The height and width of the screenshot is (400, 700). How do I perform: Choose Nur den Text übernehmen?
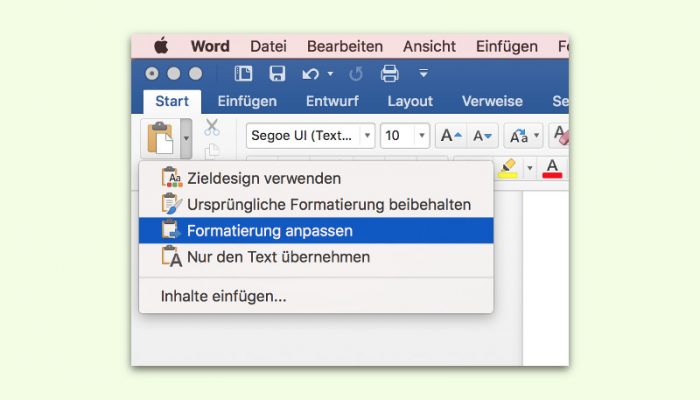tap(316, 257)
